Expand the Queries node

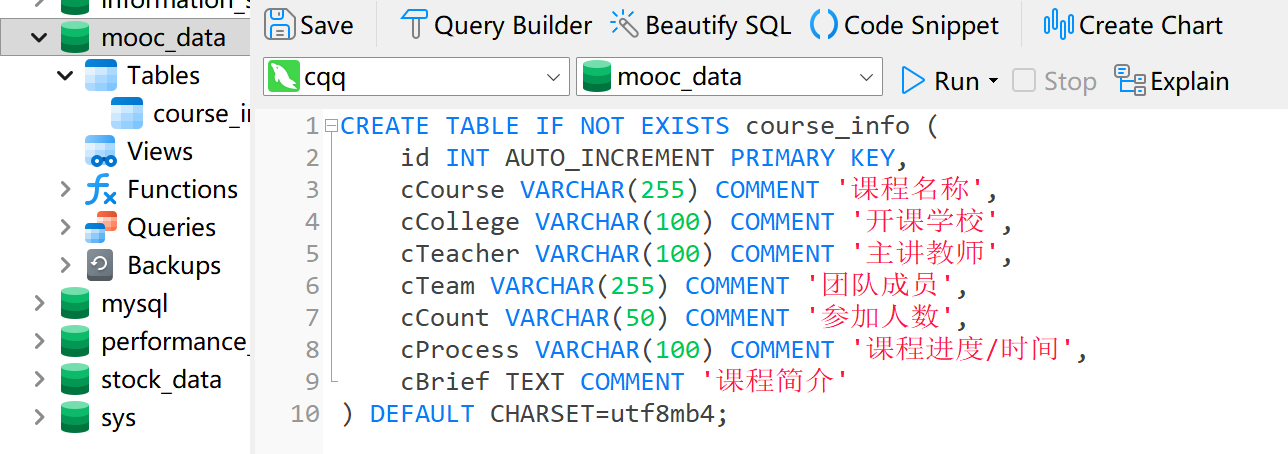click(65, 228)
